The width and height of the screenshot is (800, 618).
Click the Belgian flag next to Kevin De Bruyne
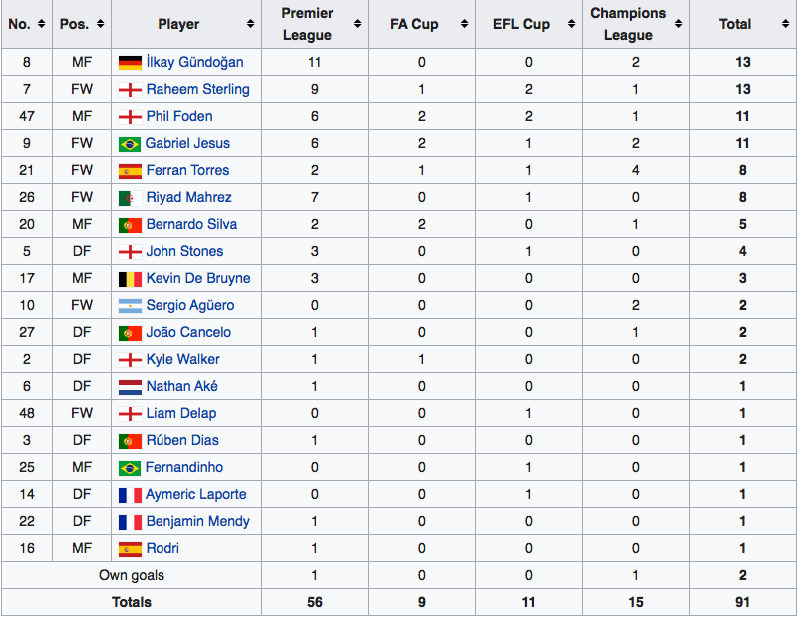tap(130, 279)
